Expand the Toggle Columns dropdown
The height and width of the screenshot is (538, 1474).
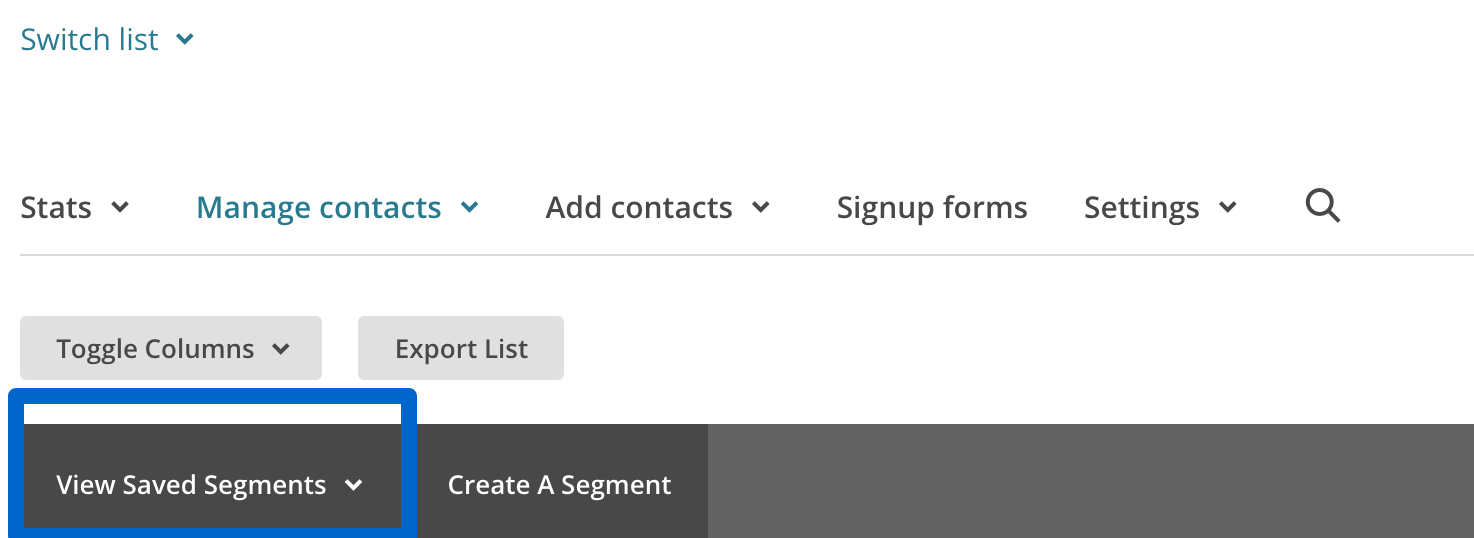coord(171,348)
